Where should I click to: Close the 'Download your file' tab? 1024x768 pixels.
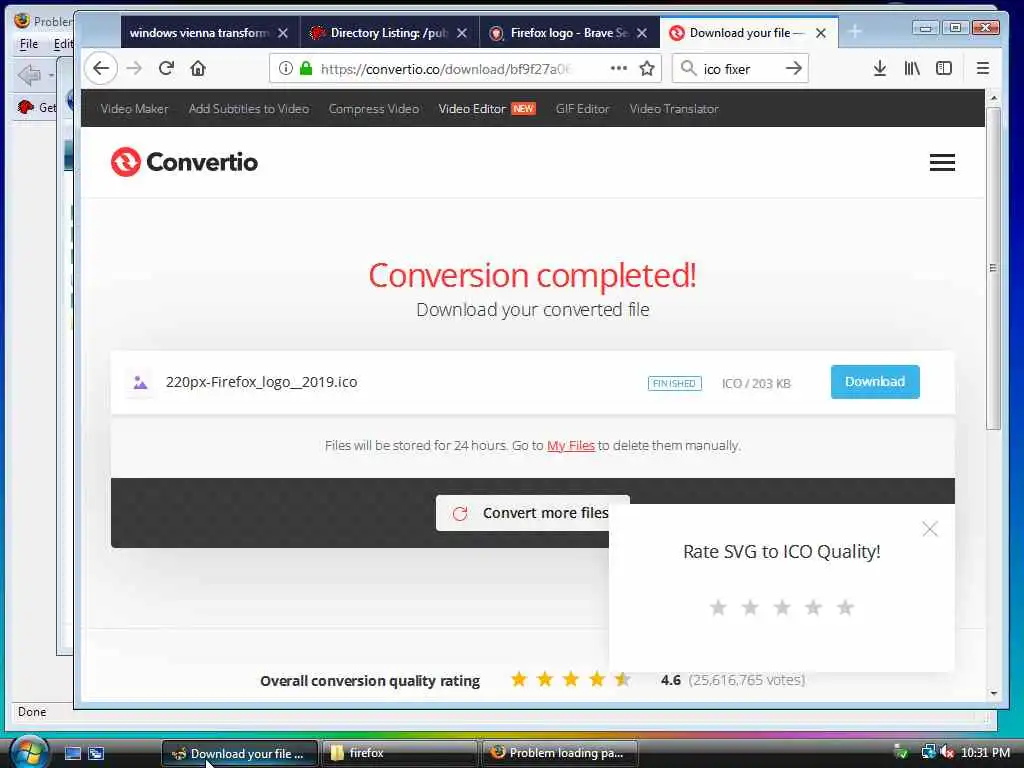[x=821, y=33]
